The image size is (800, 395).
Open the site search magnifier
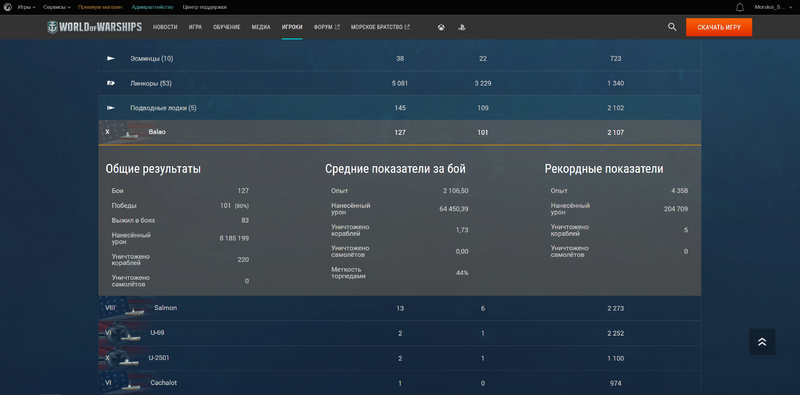[672, 27]
